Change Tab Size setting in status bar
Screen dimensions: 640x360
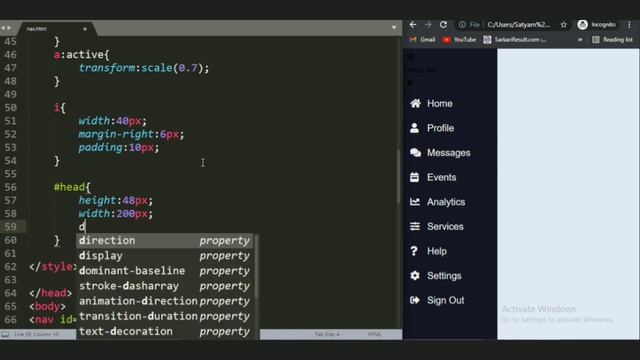click(327, 334)
